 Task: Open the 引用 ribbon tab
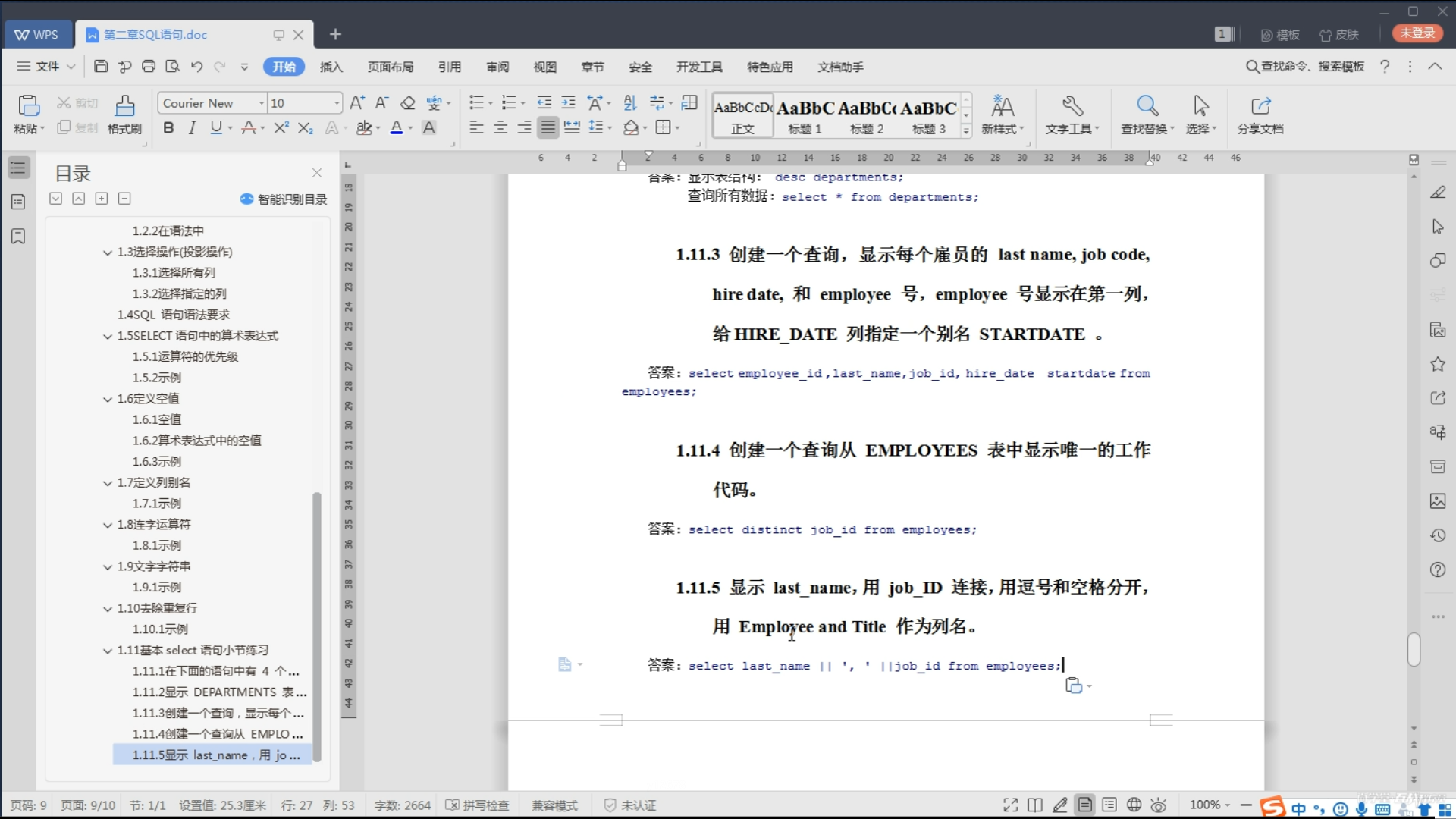[x=450, y=67]
